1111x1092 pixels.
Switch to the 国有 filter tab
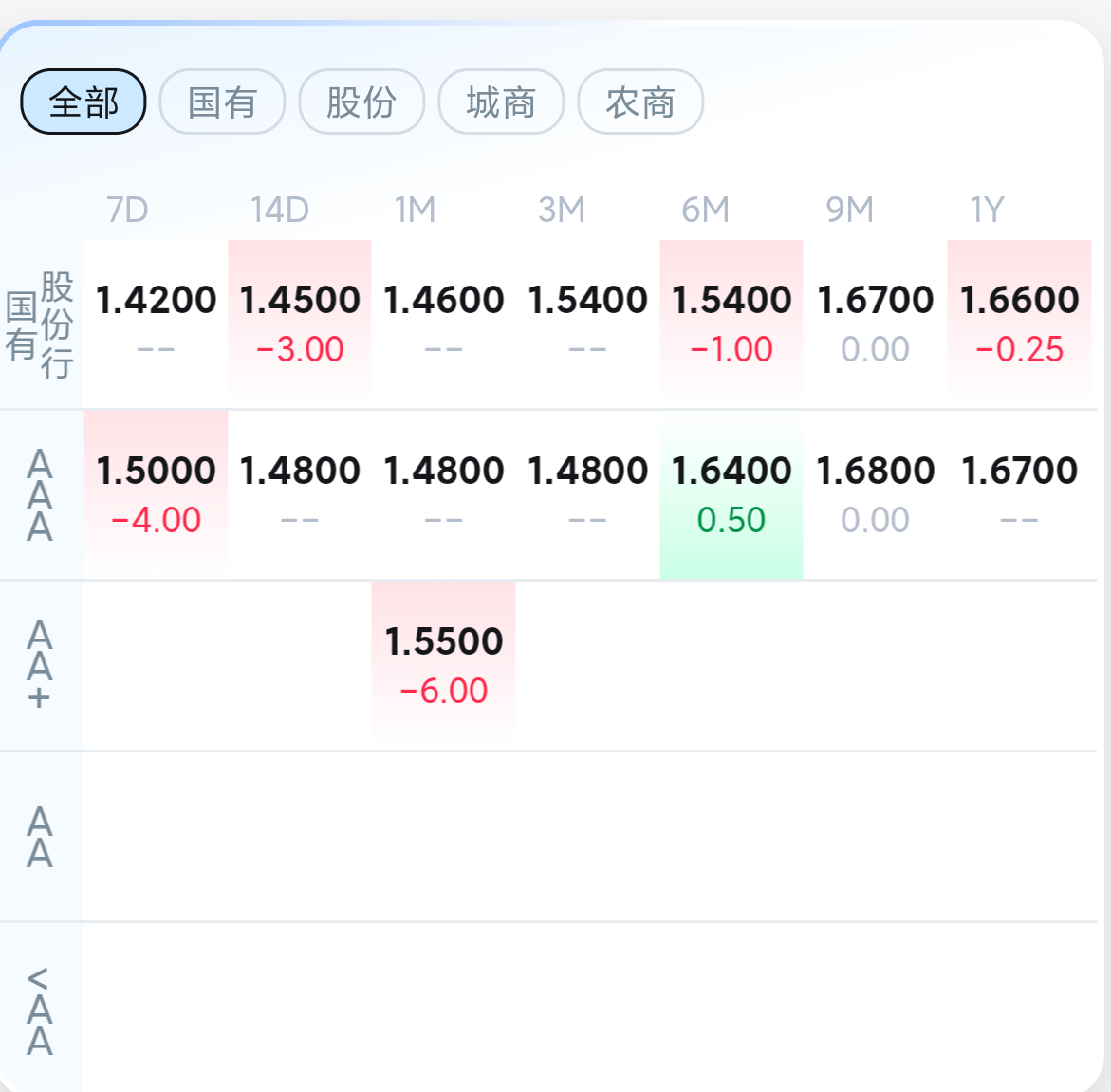click(222, 102)
